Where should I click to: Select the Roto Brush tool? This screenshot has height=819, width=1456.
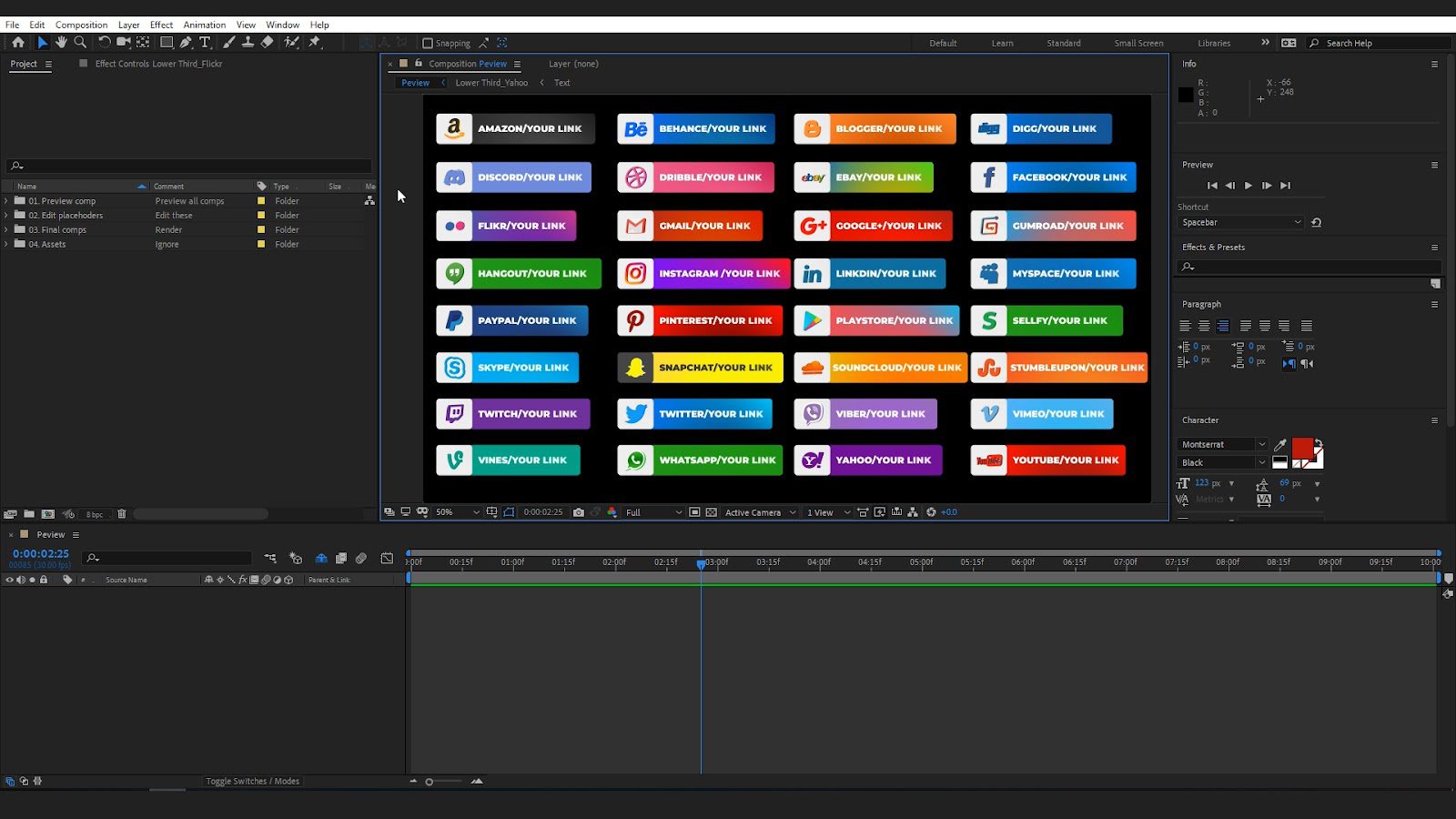point(291,43)
